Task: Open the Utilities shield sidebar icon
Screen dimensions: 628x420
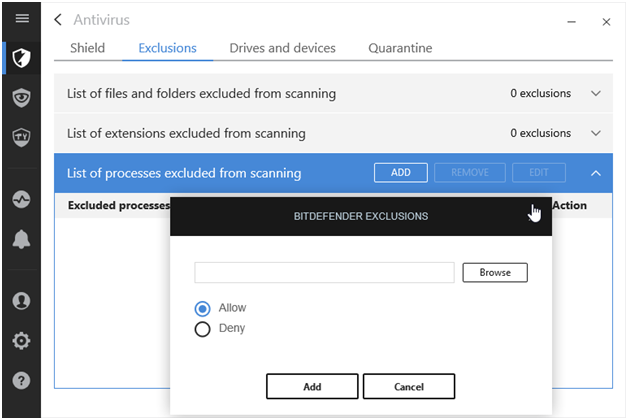Action: point(21,137)
